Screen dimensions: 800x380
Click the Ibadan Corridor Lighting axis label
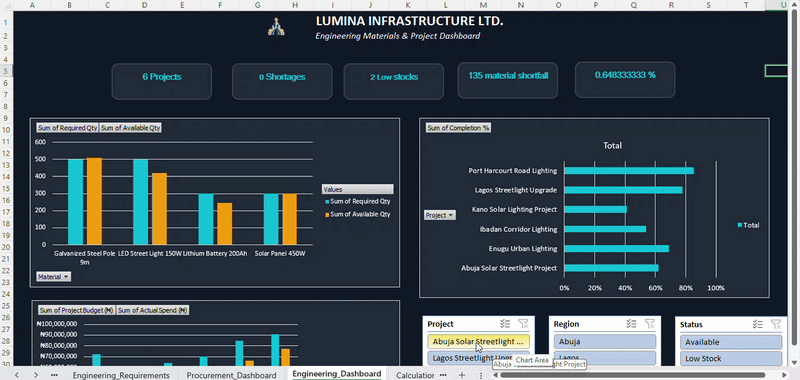click(x=518, y=229)
